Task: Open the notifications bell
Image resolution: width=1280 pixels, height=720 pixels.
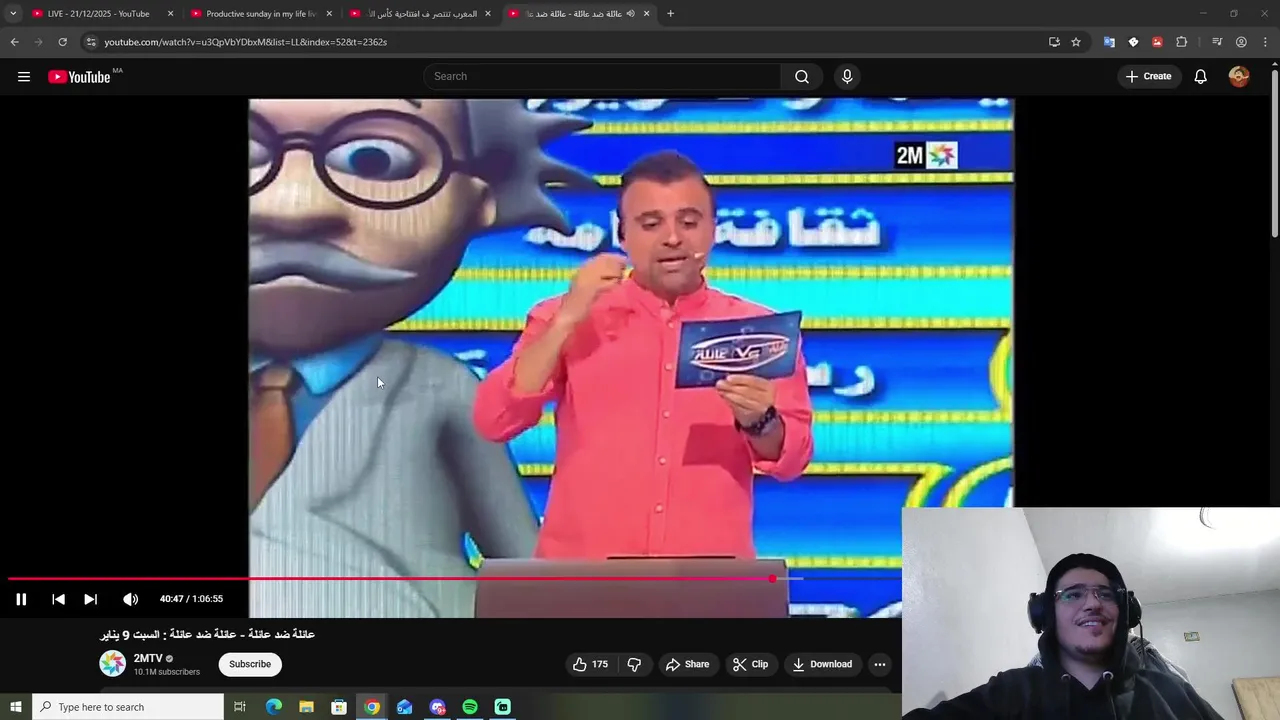Action: pyautogui.click(x=1200, y=76)
